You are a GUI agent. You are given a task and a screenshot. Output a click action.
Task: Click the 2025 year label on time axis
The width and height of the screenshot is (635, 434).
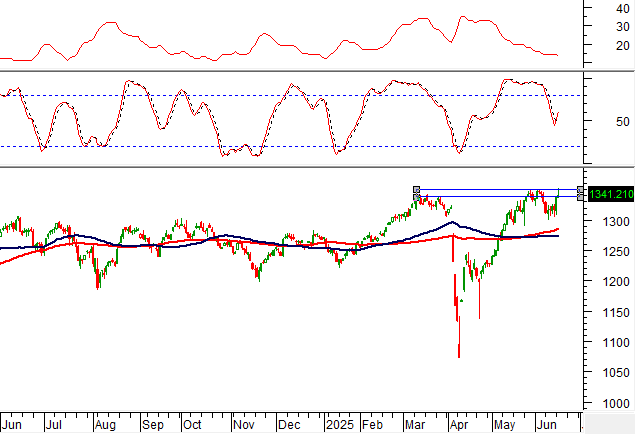(x=340, y=425)
